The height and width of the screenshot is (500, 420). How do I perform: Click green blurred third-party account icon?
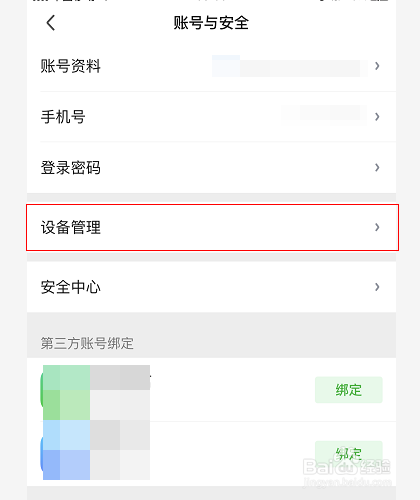tap(66, 392)
